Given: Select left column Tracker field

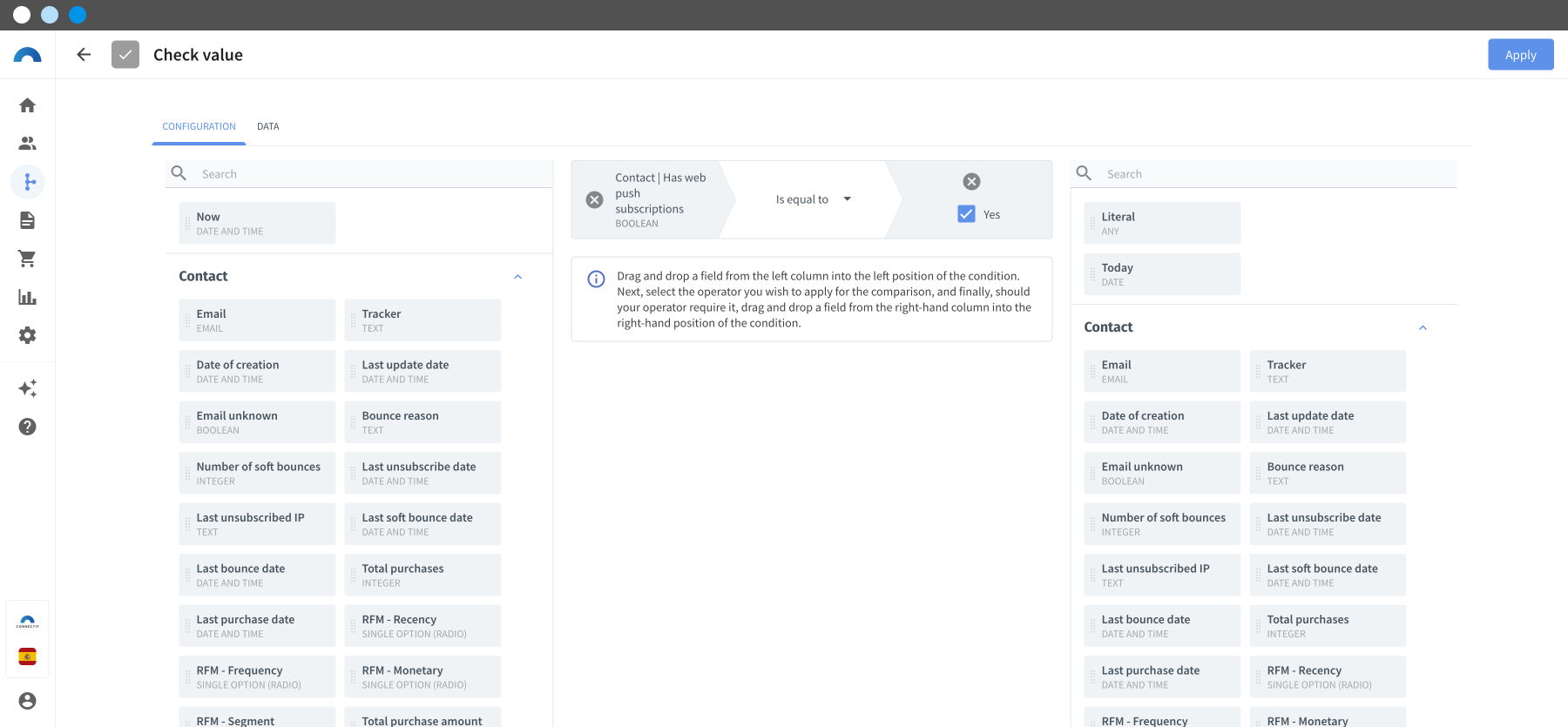Looking at the screenshot, I should [422, 320].
